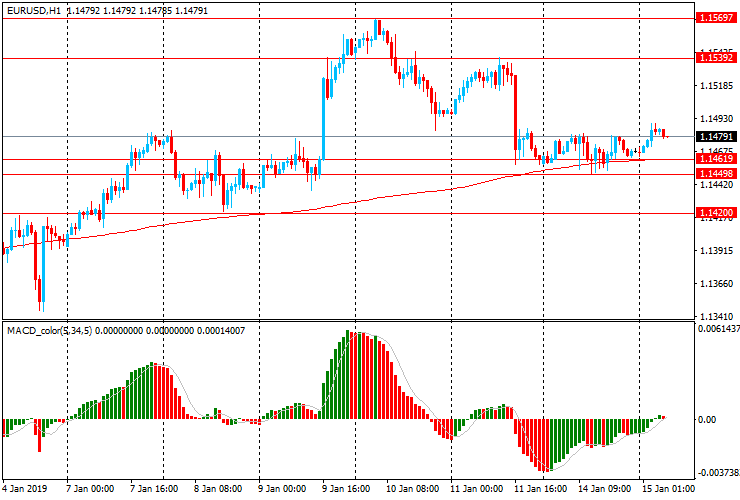Click the 1.13660 price axis value
Viewport: 740px width, 500px height.
click(715, 284)
